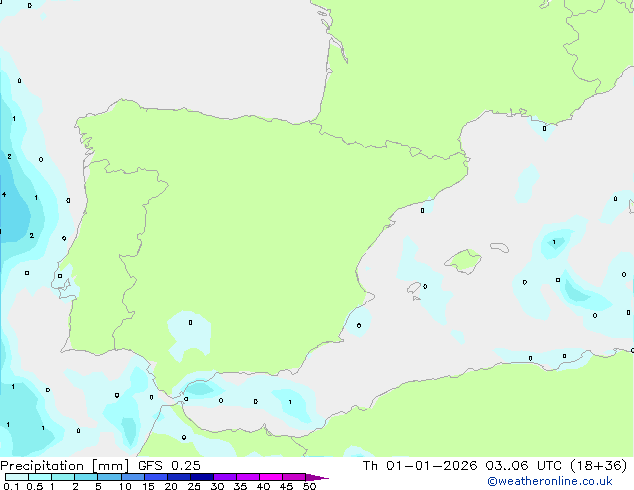This screenshot has height=490, width=634.
Task: Select the 40–45 mm magenta legend swatch
Action: 271,477
